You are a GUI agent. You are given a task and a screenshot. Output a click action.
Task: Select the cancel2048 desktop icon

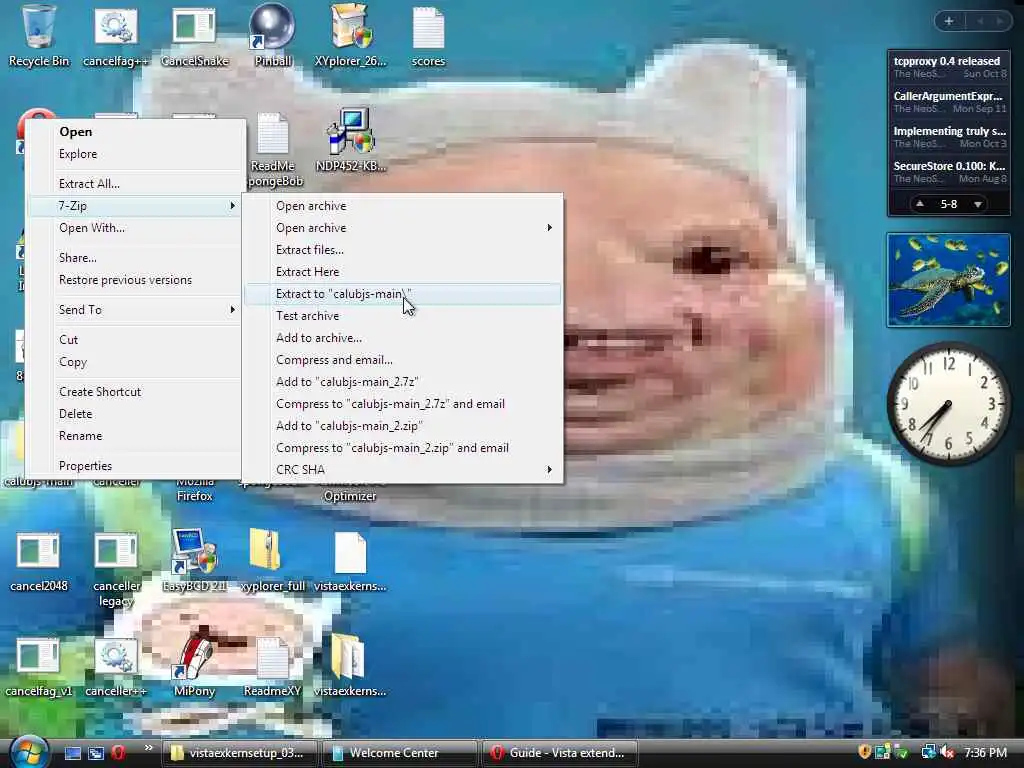click(x=38, y=563)
